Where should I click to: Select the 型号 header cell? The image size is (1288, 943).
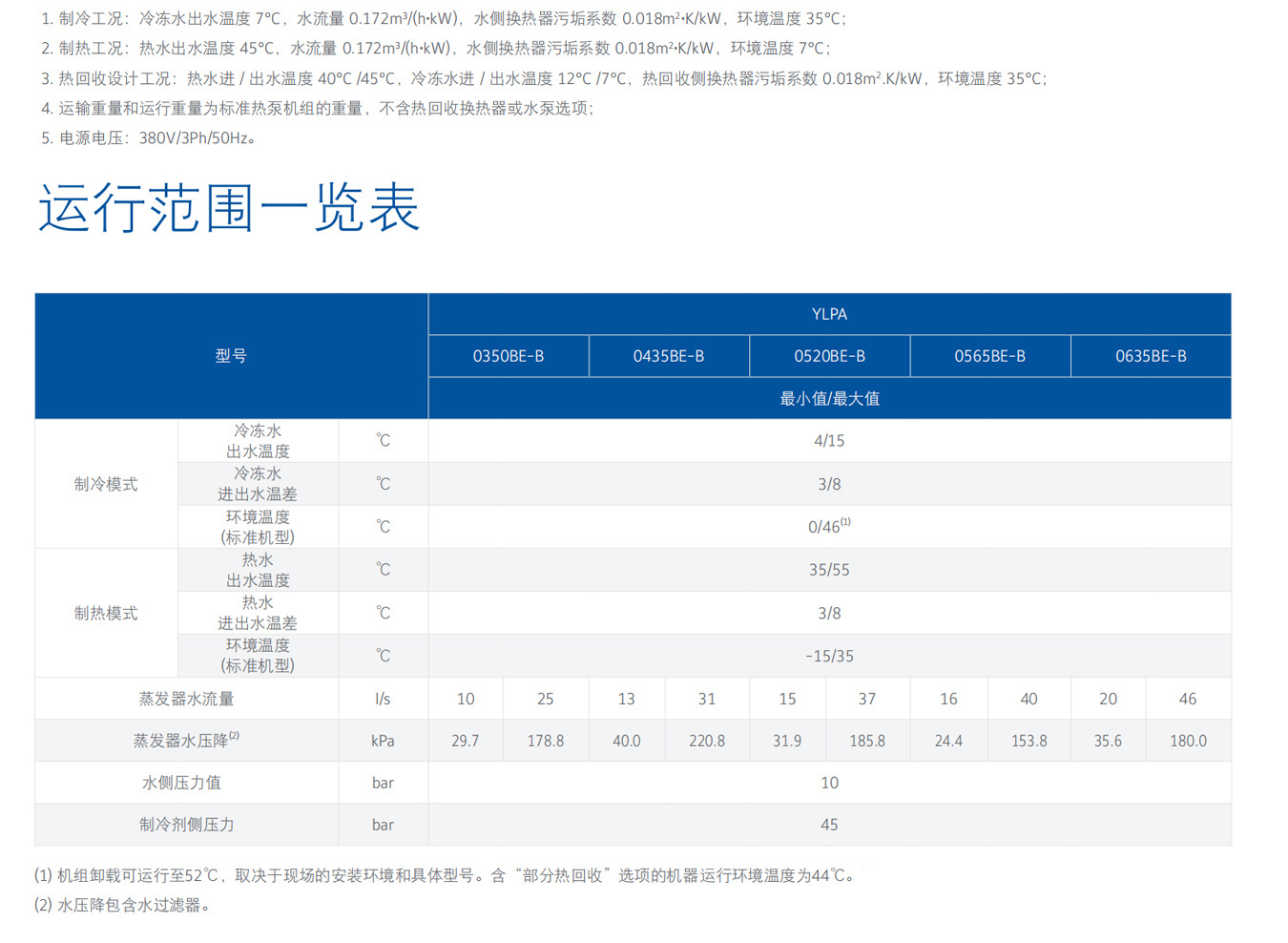pyautogui.click(x=231, y=356)
